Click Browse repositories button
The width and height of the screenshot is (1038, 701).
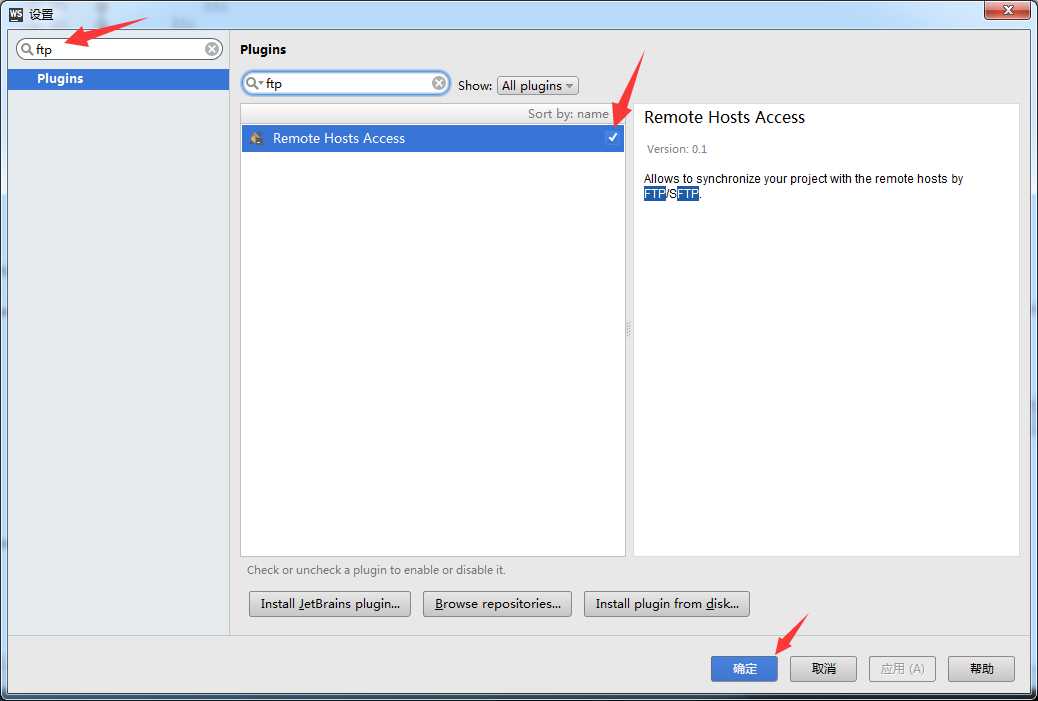[497, 604]
